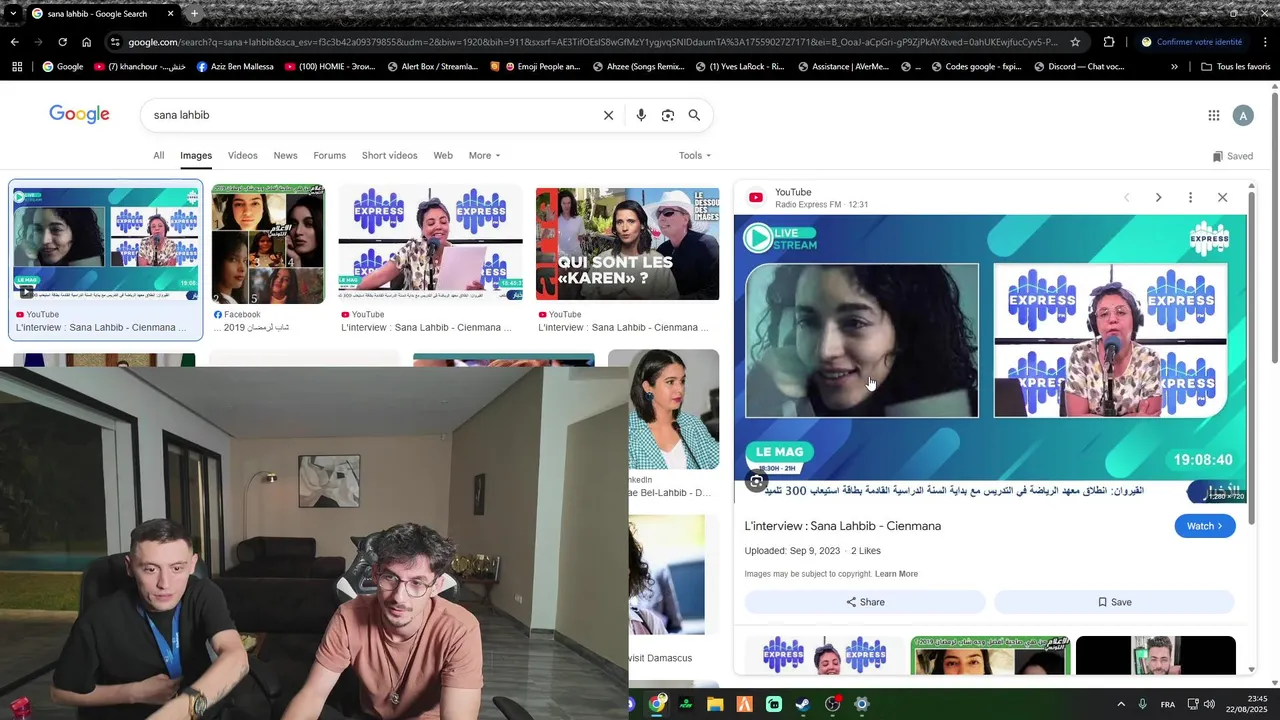Open the Chrome extensions puzzle icon
The image size is (1280, 720).
1109,42
